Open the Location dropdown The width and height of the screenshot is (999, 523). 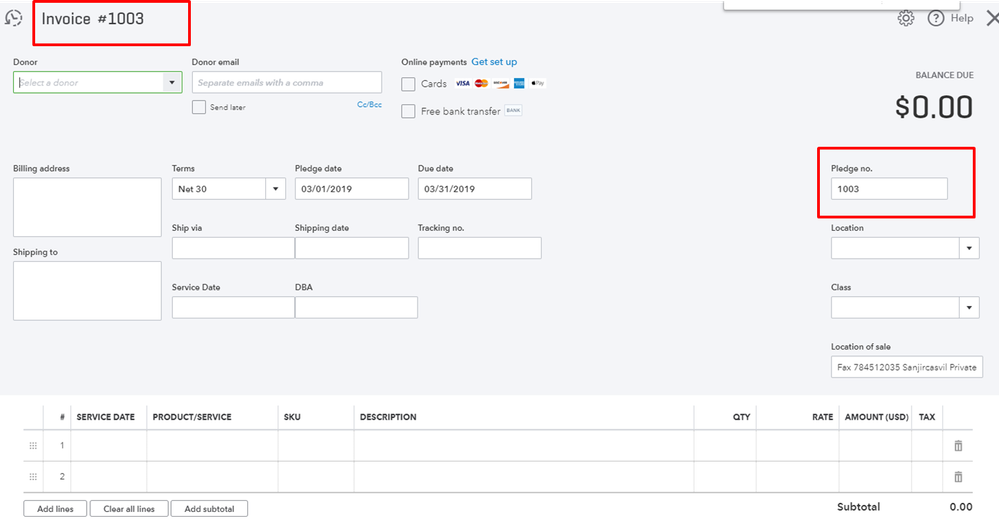click(x=969, y=248)
